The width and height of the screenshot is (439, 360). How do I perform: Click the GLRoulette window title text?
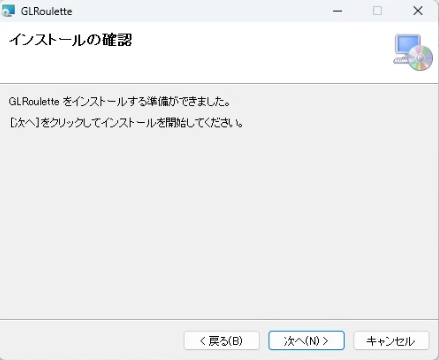[46, 11]
